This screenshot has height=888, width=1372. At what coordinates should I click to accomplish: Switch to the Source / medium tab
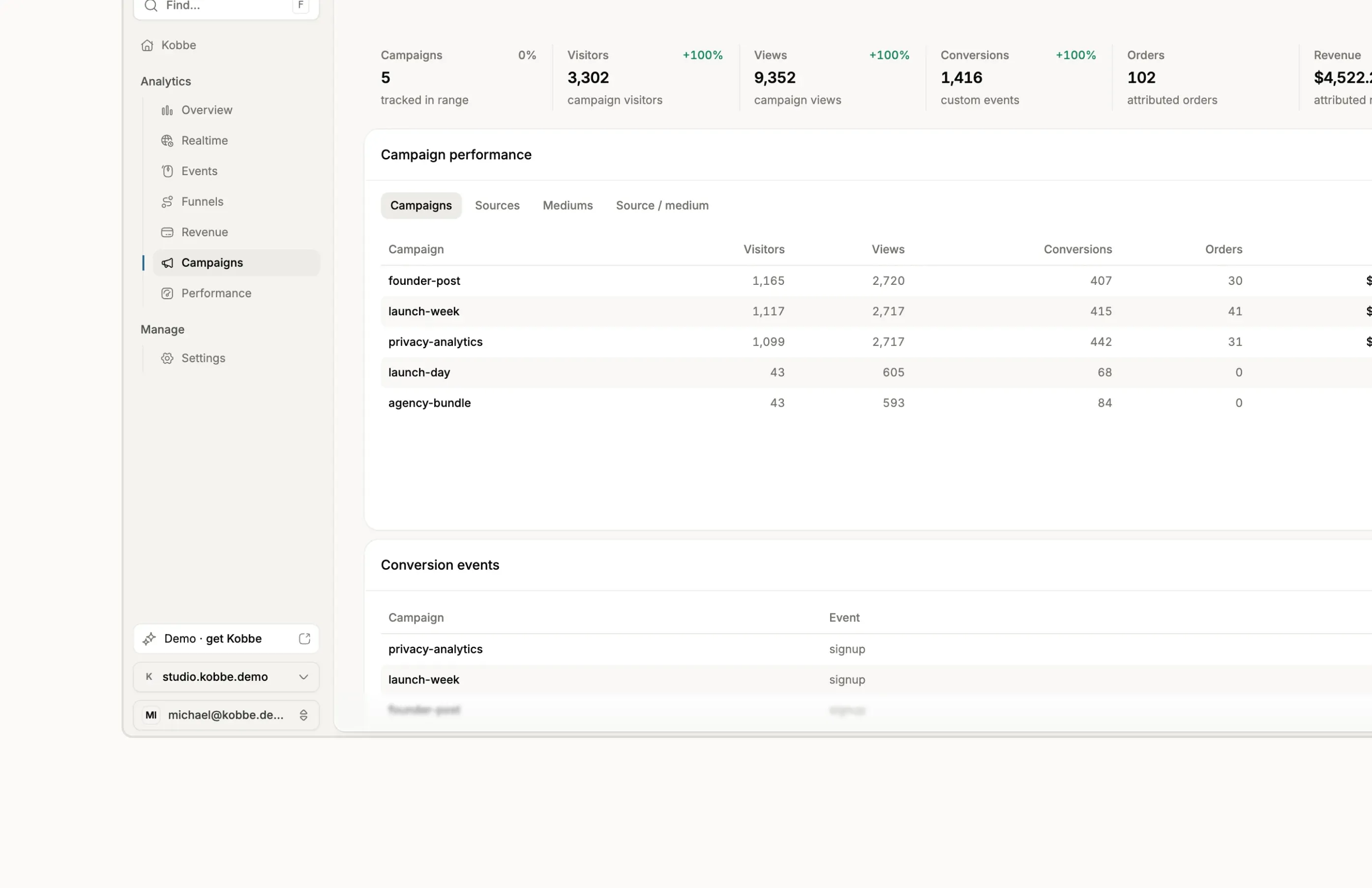[662, 205]
